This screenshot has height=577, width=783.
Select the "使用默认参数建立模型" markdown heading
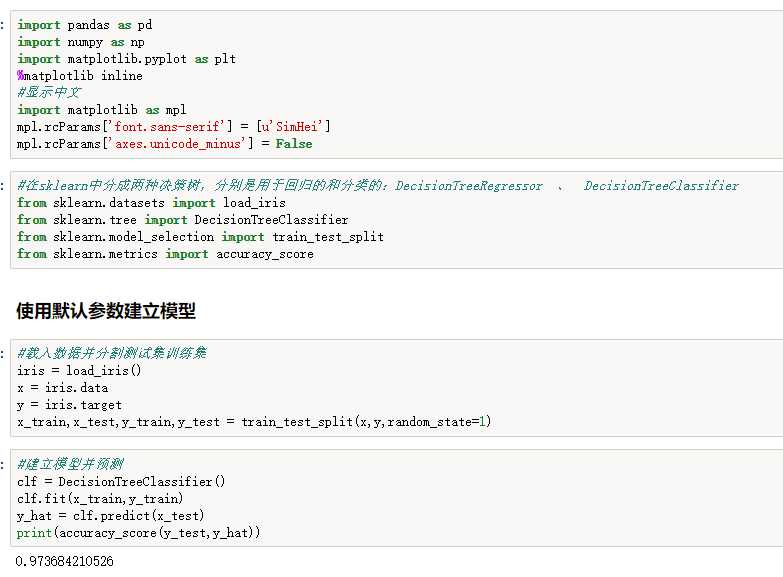[106, 311]
